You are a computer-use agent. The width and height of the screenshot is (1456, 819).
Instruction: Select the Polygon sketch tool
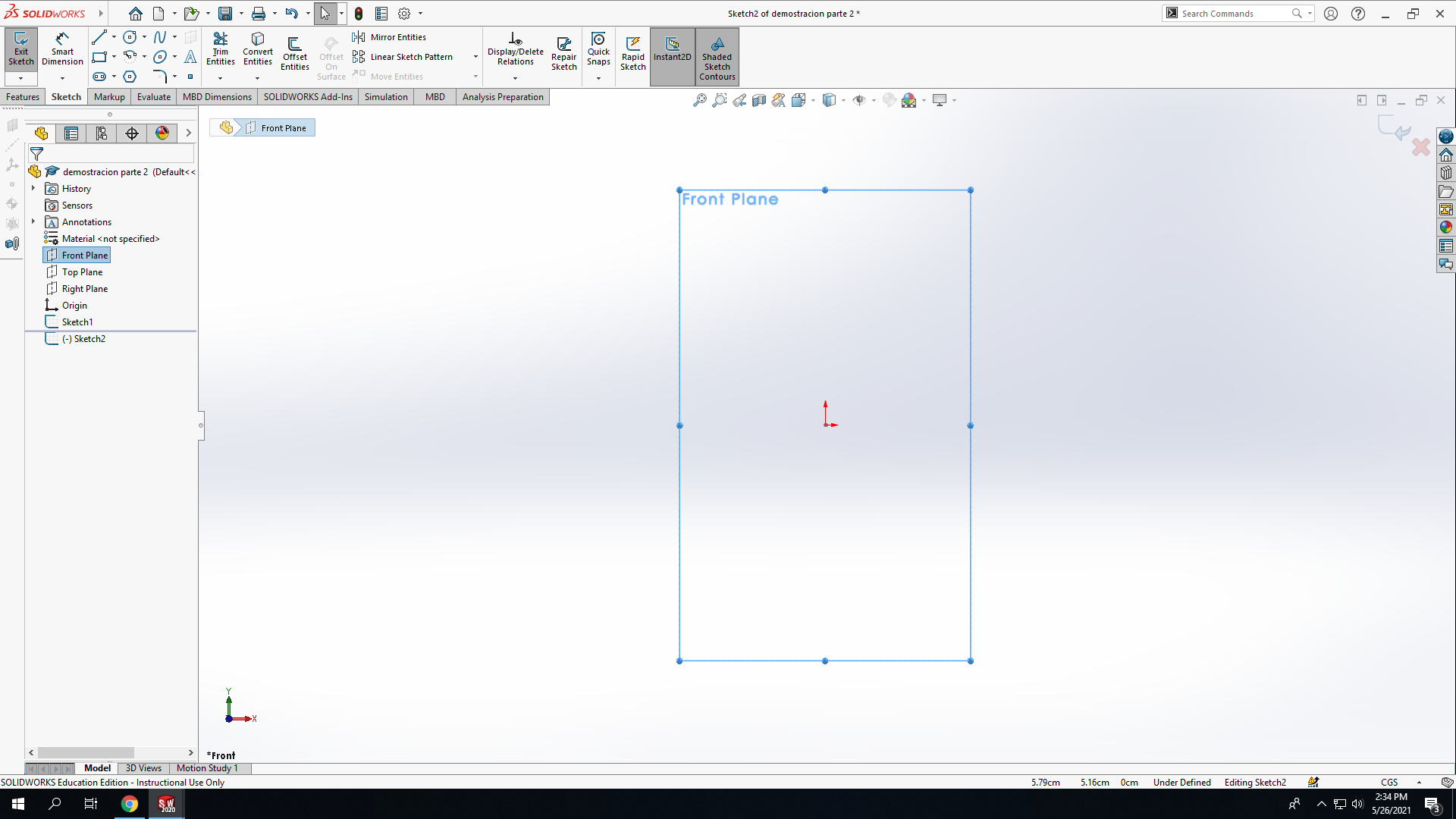130,77
